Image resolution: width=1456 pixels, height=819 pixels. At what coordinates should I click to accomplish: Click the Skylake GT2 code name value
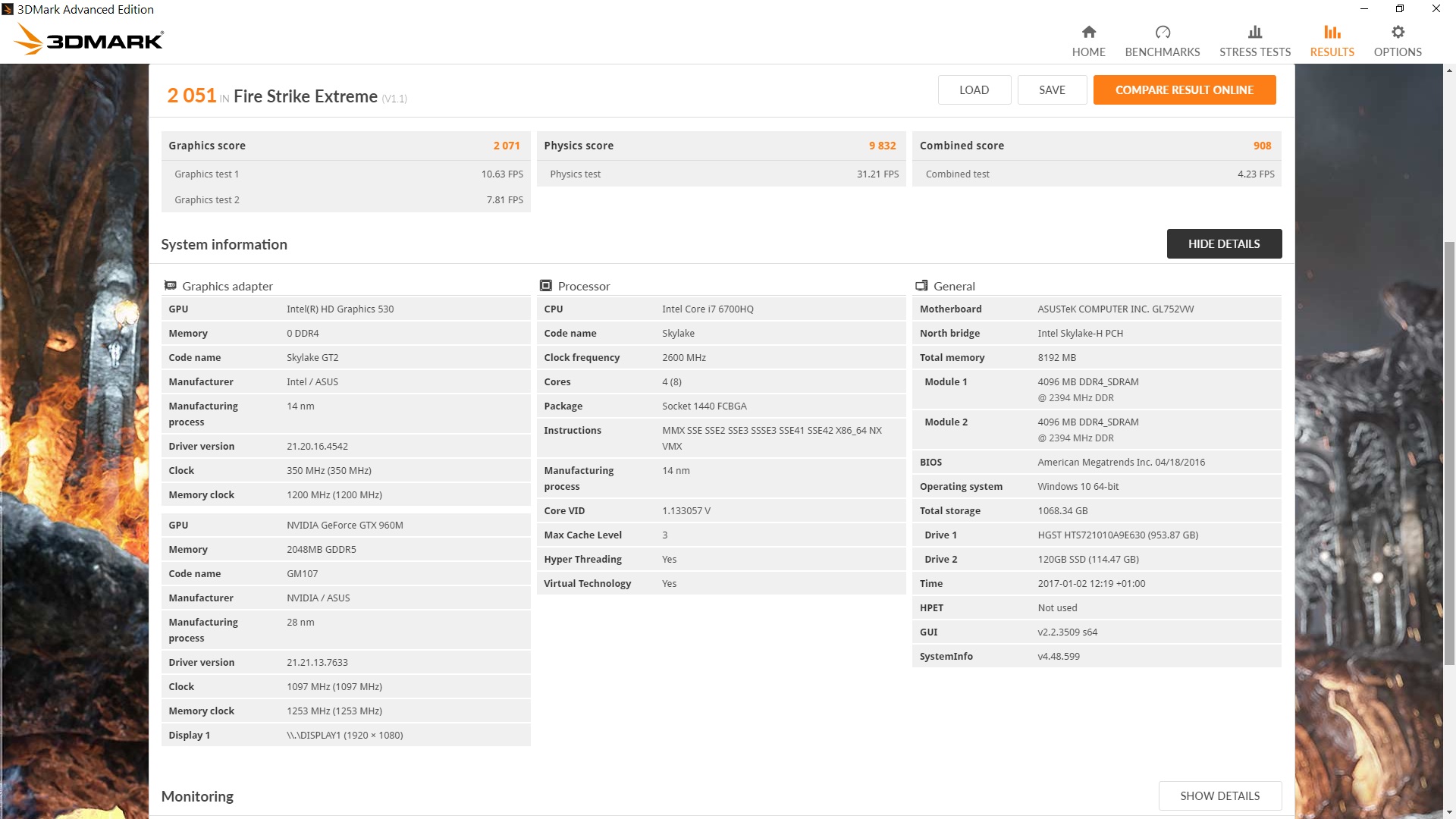312,357
